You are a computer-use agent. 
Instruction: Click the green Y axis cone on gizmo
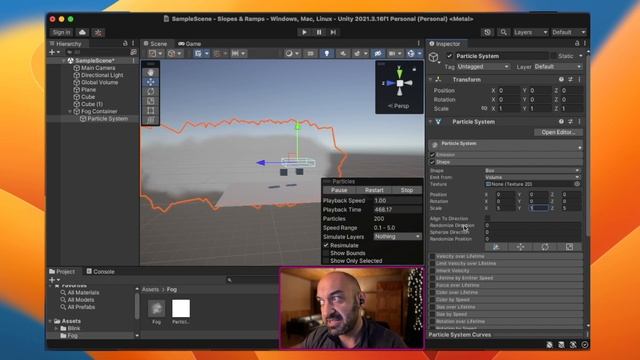(x=400, y=73)
